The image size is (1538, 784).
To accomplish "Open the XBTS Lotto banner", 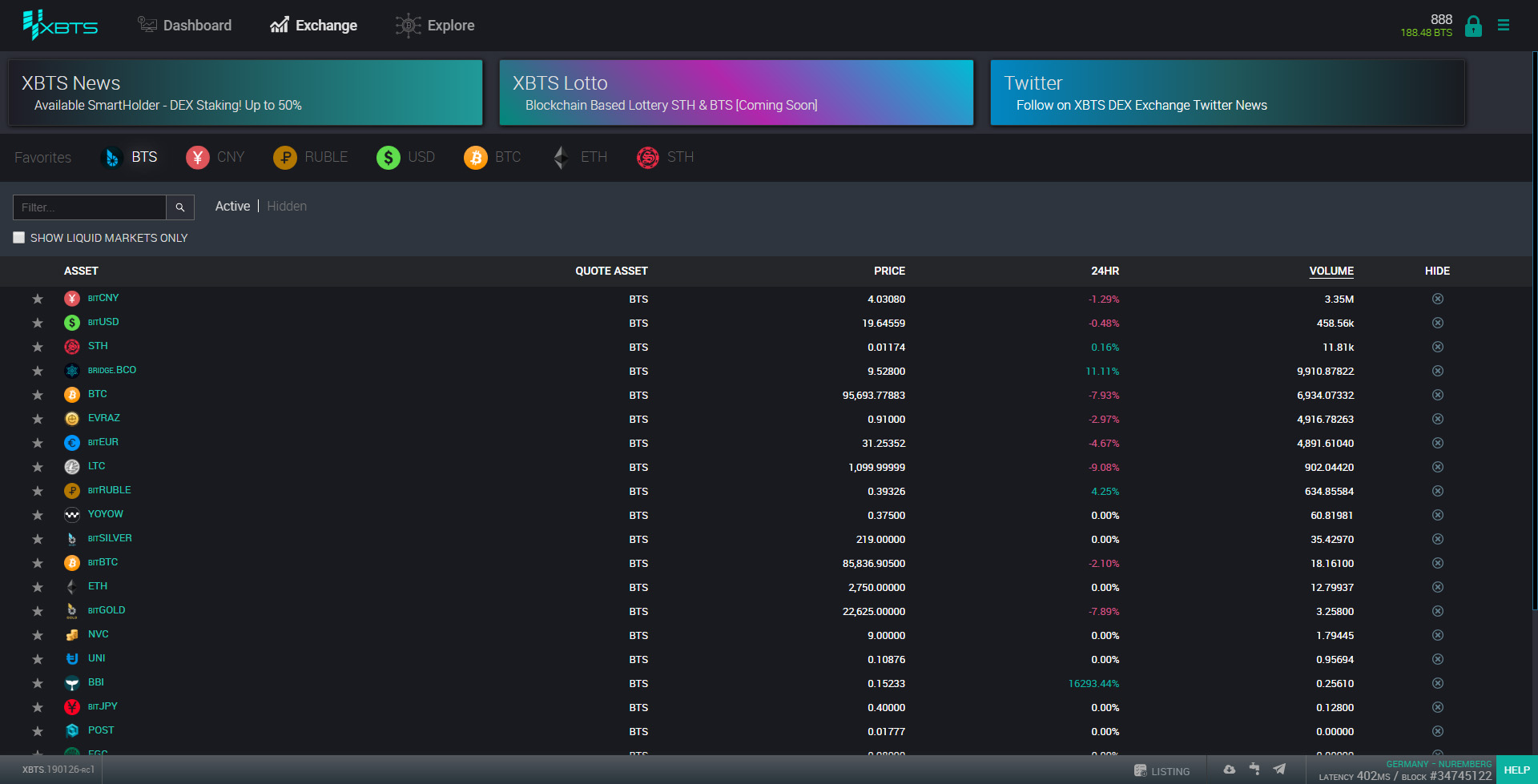I will (x=736, y=93).
